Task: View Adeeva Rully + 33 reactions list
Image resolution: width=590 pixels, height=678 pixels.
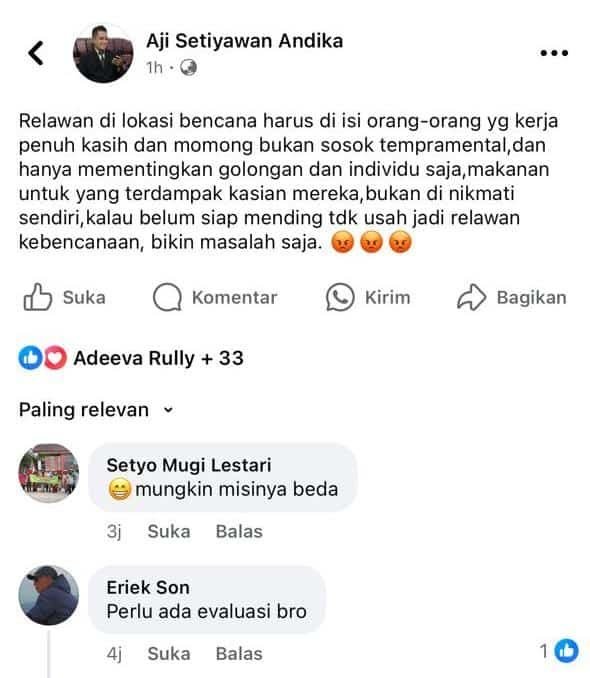Action: pos(158,358)
